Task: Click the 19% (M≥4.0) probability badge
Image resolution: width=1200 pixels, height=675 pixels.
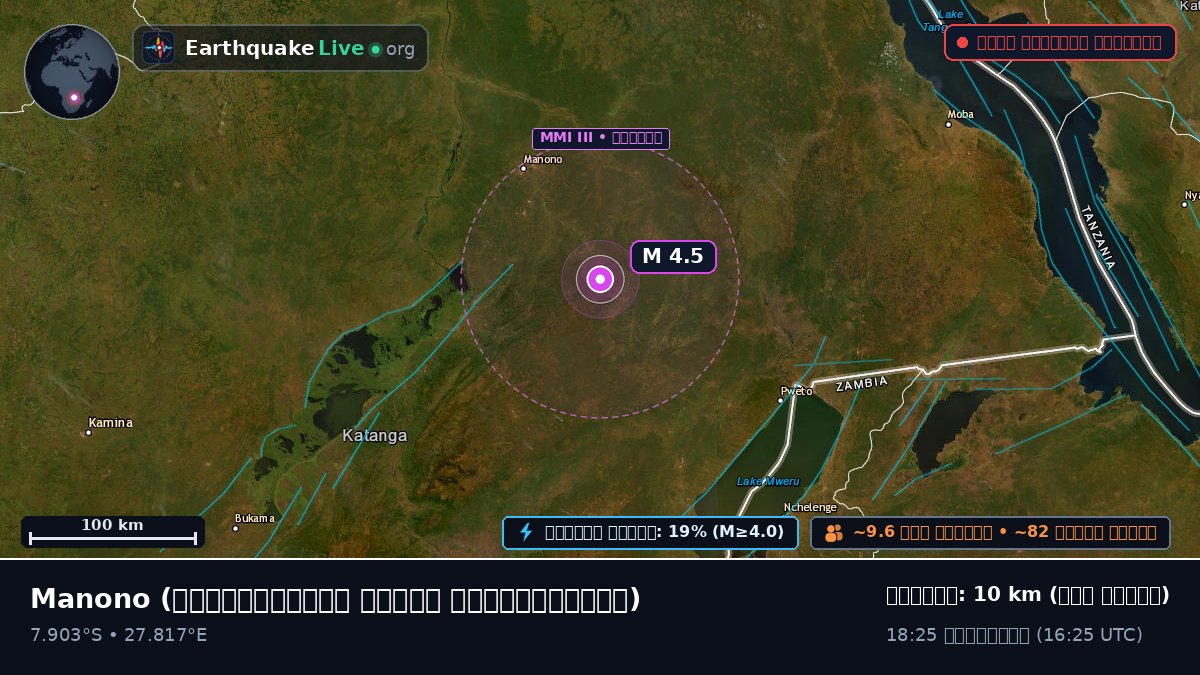Action: [x=650, y=533]
